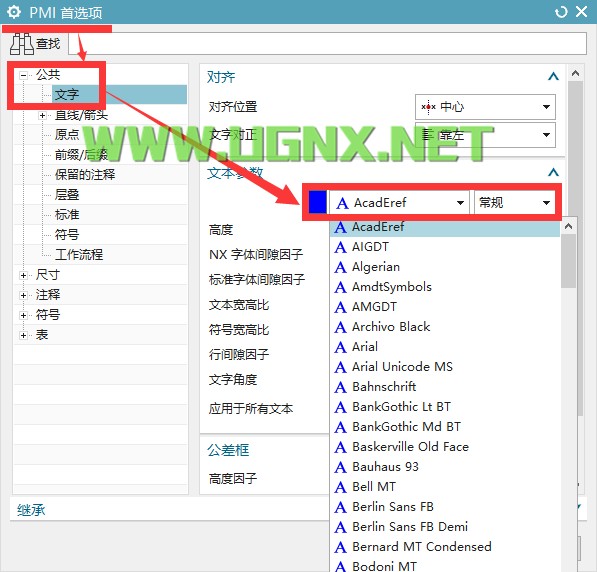Choose AcadEref in the font list

(445, 227)
